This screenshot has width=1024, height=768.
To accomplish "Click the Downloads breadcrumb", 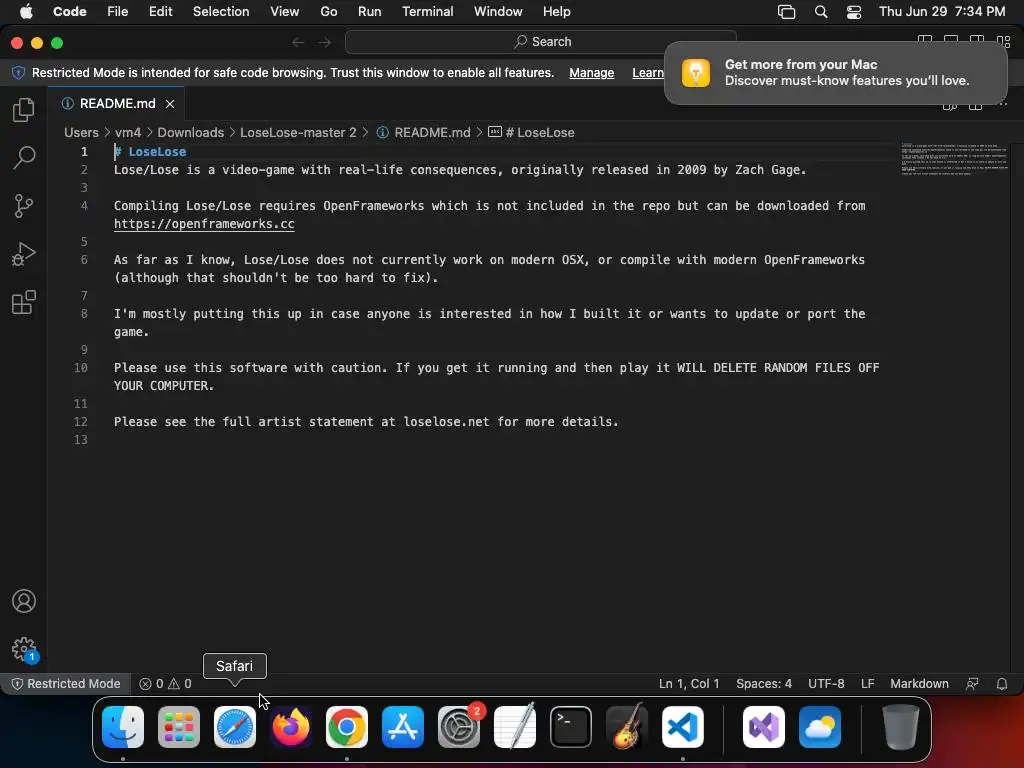I will [191, 133].
